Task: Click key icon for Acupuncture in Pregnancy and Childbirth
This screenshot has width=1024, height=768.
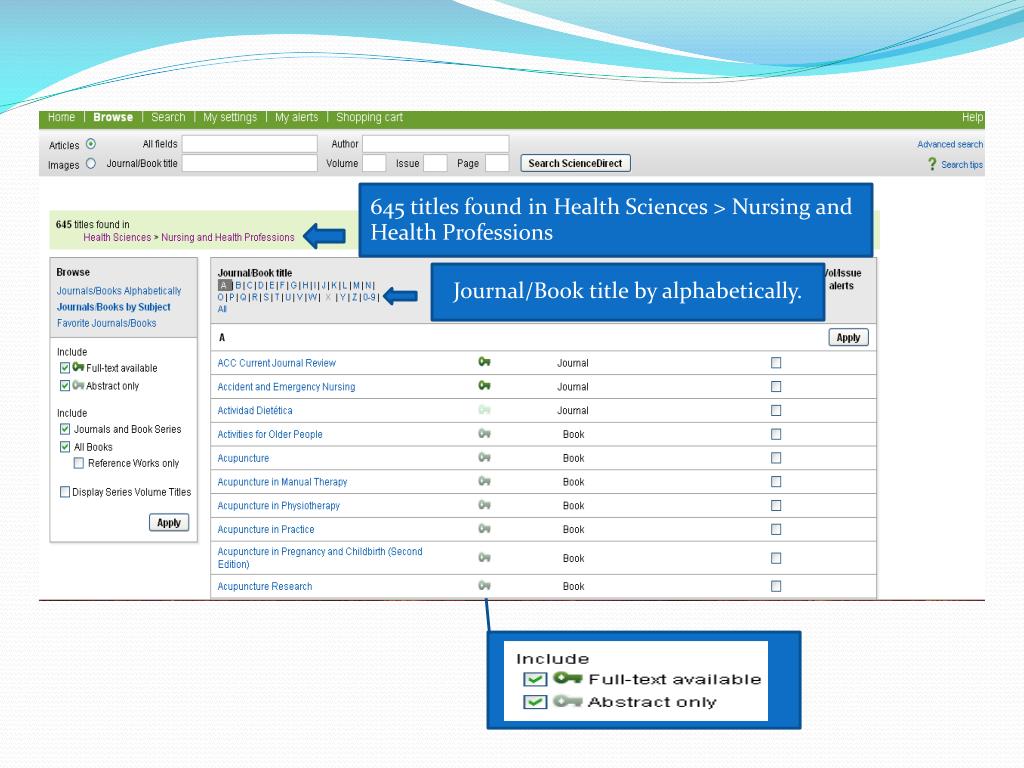Action: [484, 557]
